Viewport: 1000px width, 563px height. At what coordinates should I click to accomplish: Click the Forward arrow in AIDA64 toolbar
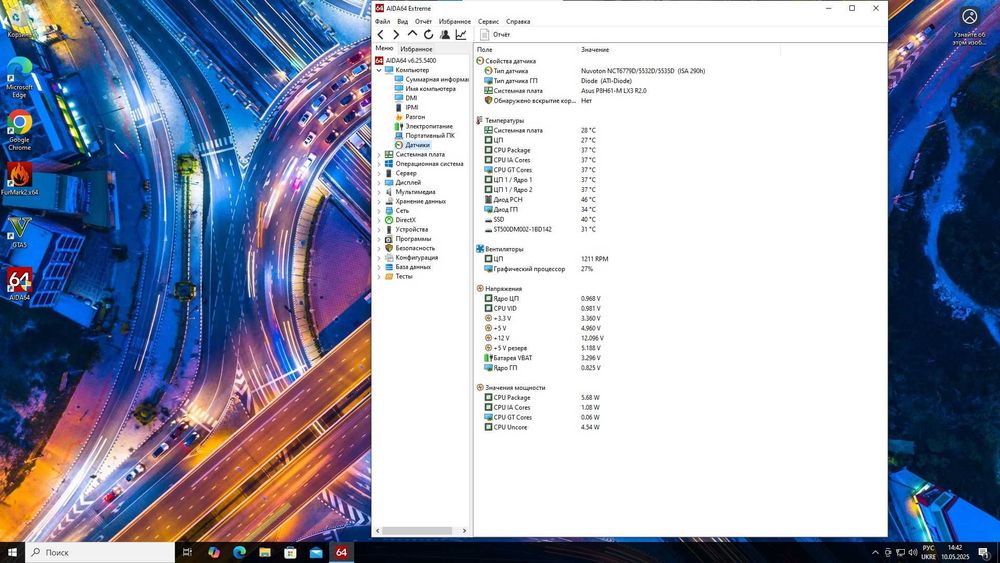[395, 34]
